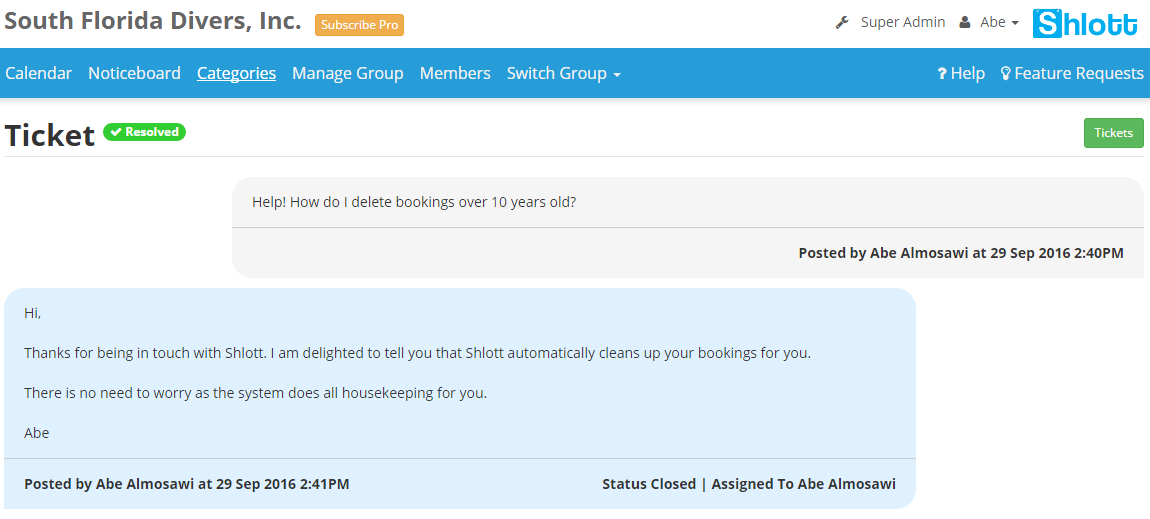Viewport: 1150px width, 519px height.
Task: View the Members page
Action: pos(455,74)
